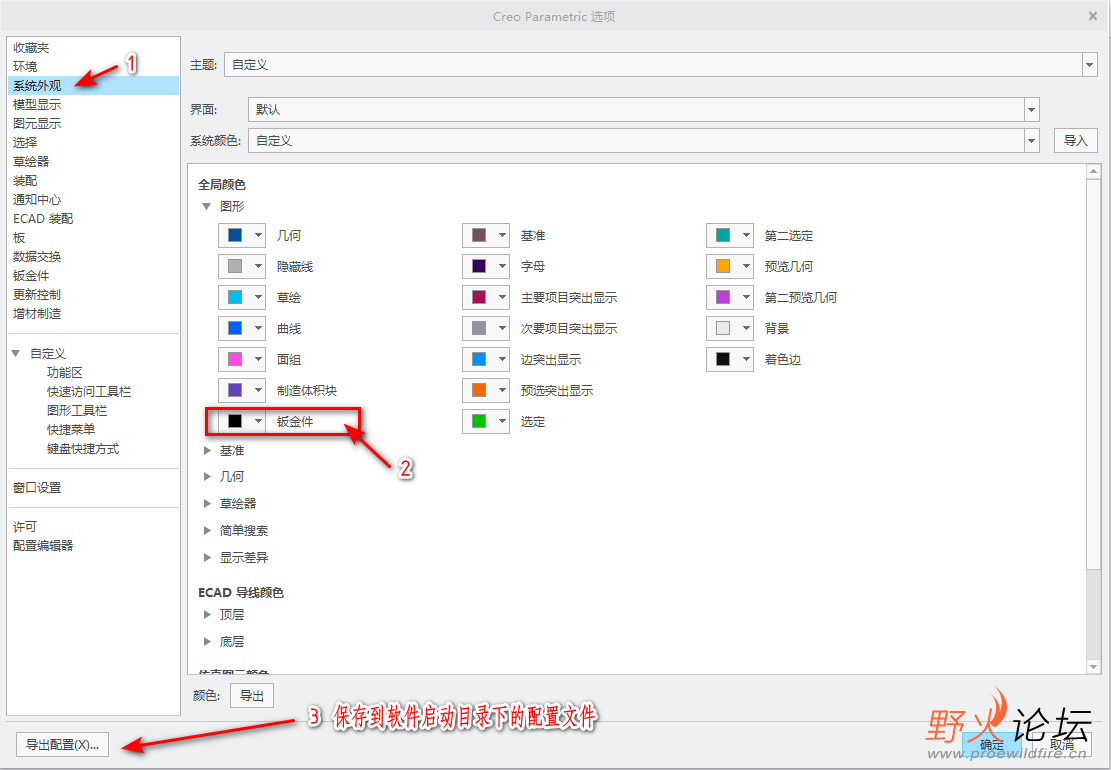Select 许可 in the left list
Screen dimensions: 1111x770
[25, 526]
